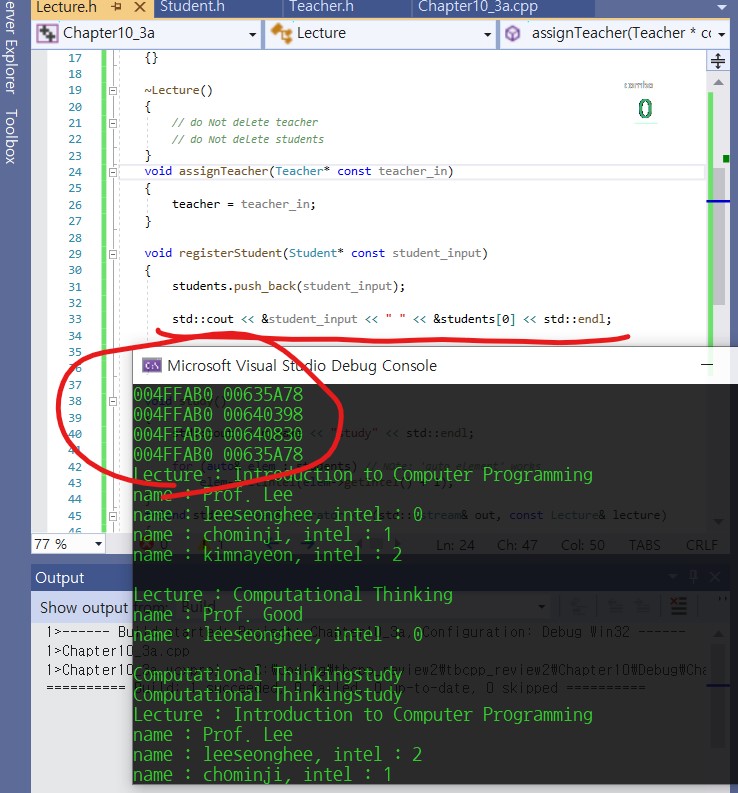Image resolution: width=738 pixels, height=793 pixels.
Task: Click the Lecture class icon in navigation bar
Action: 281,33
